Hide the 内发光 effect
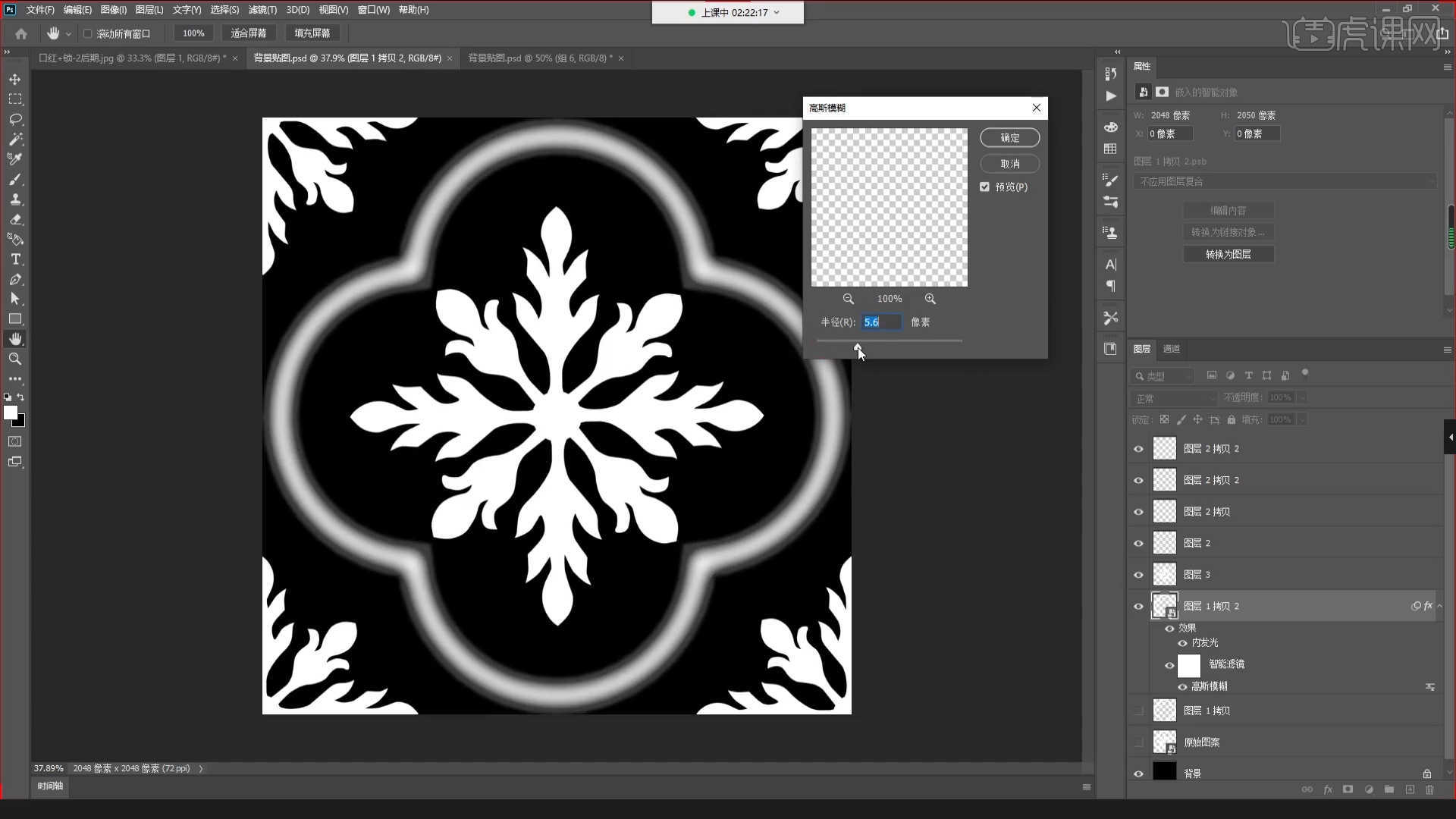Screen dimensions: 1456x819 pyautogui.click(x=1182, y=643)
